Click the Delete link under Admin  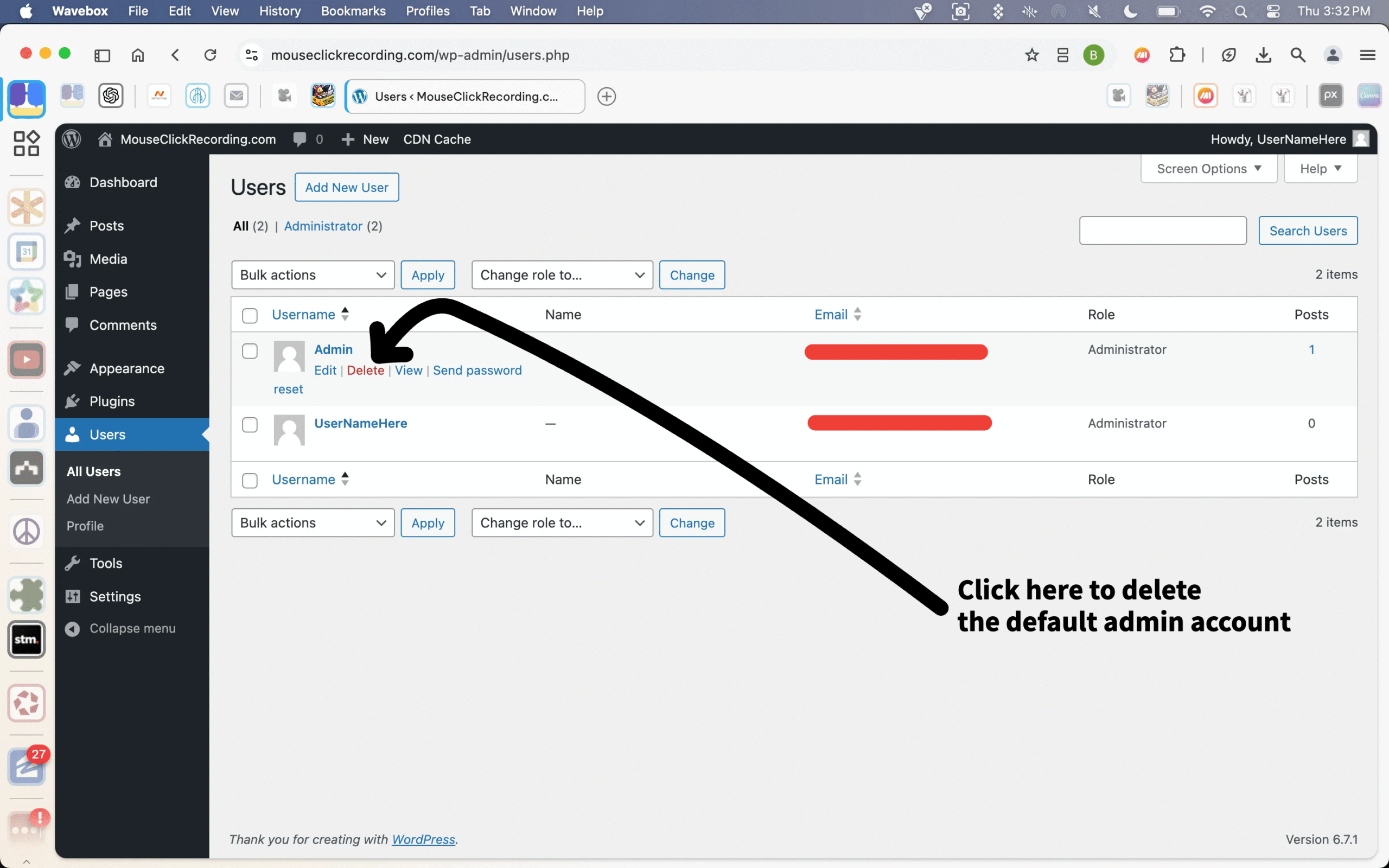[x=365, y=371]
